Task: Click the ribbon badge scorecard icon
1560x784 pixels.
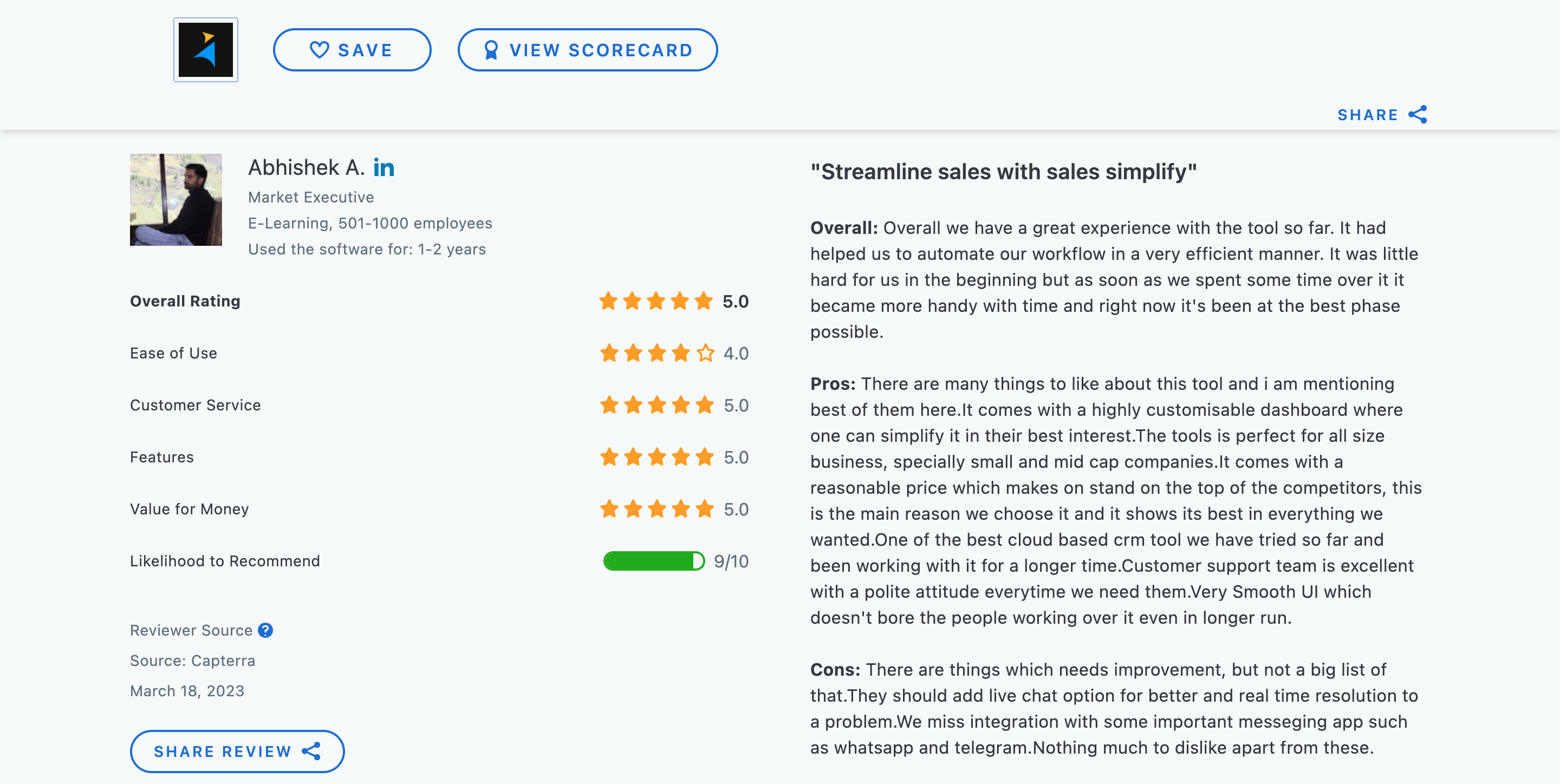Action: pos(491,50)
